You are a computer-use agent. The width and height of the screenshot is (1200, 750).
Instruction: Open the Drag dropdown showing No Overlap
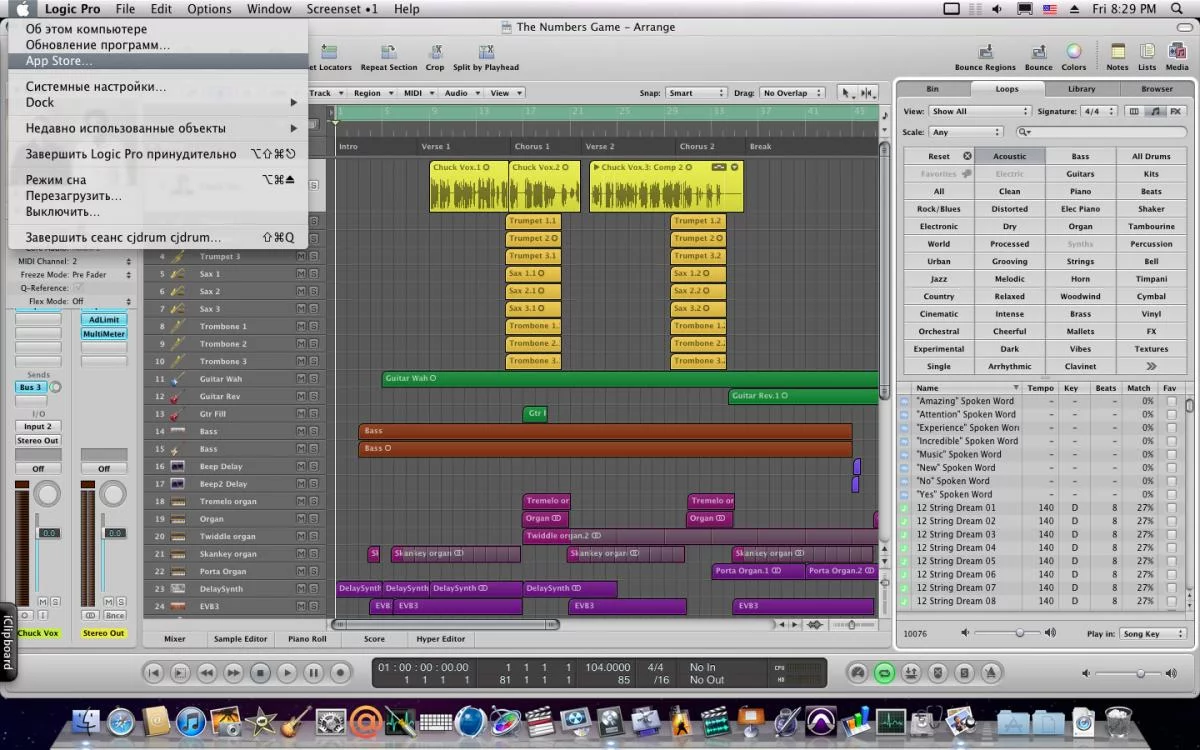(x=791, y=93)
